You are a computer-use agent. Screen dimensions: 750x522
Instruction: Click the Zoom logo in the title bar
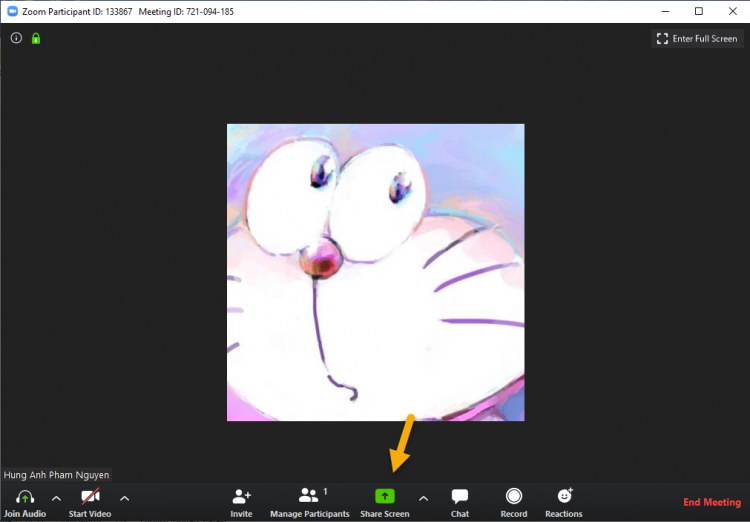pyautogui.click(x=13, y=11)
